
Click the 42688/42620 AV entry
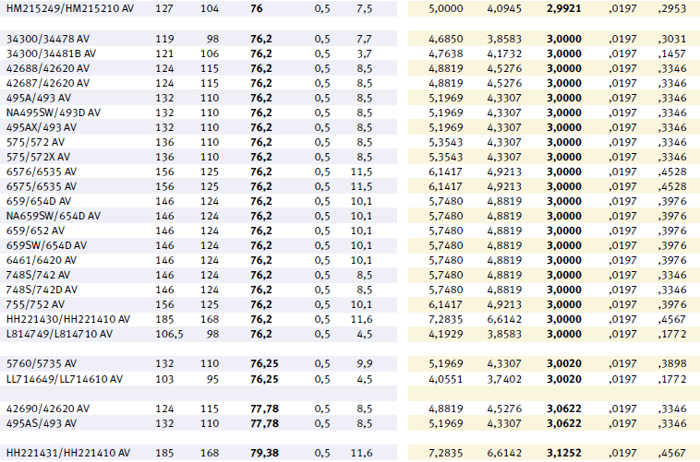click(x=48, y=68)
